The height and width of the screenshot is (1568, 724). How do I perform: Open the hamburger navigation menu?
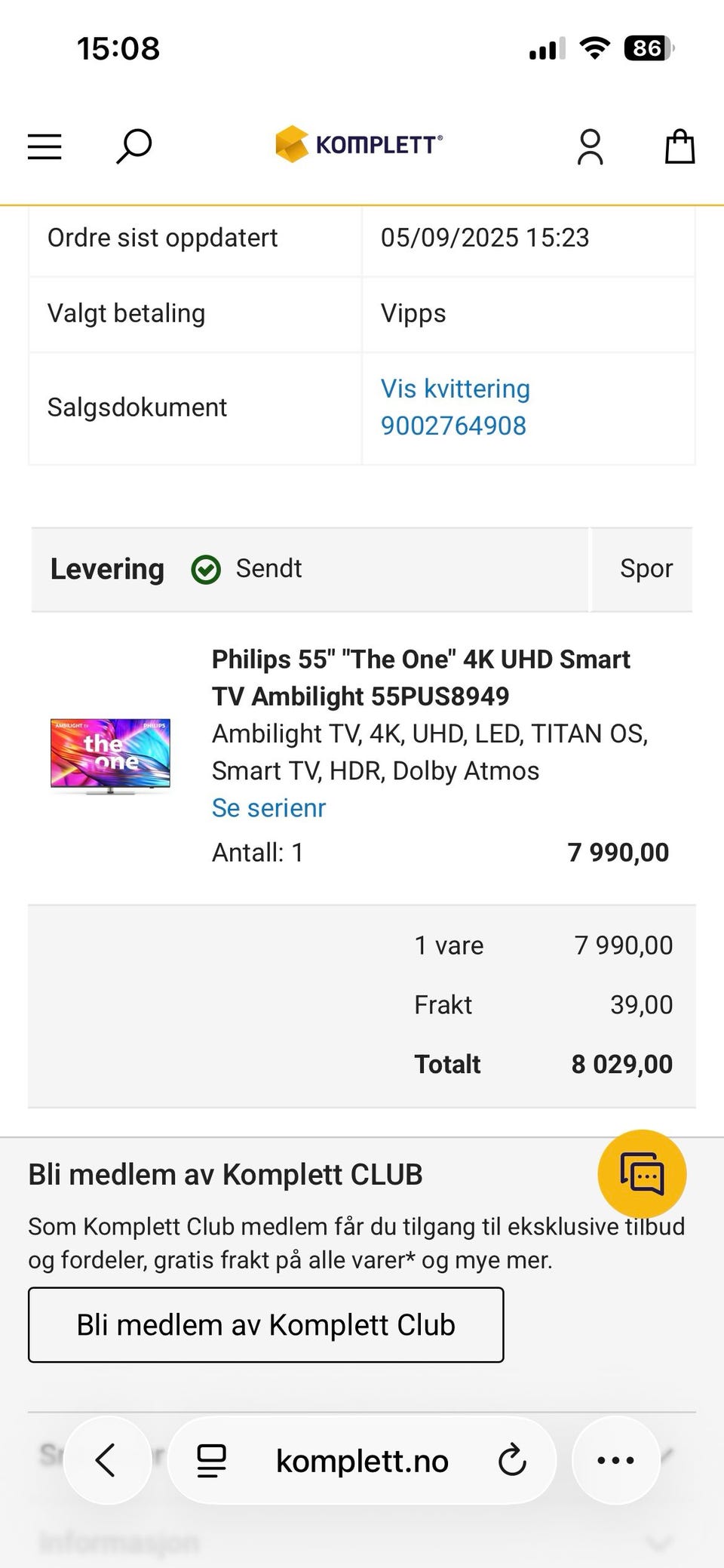coord(44,146)
